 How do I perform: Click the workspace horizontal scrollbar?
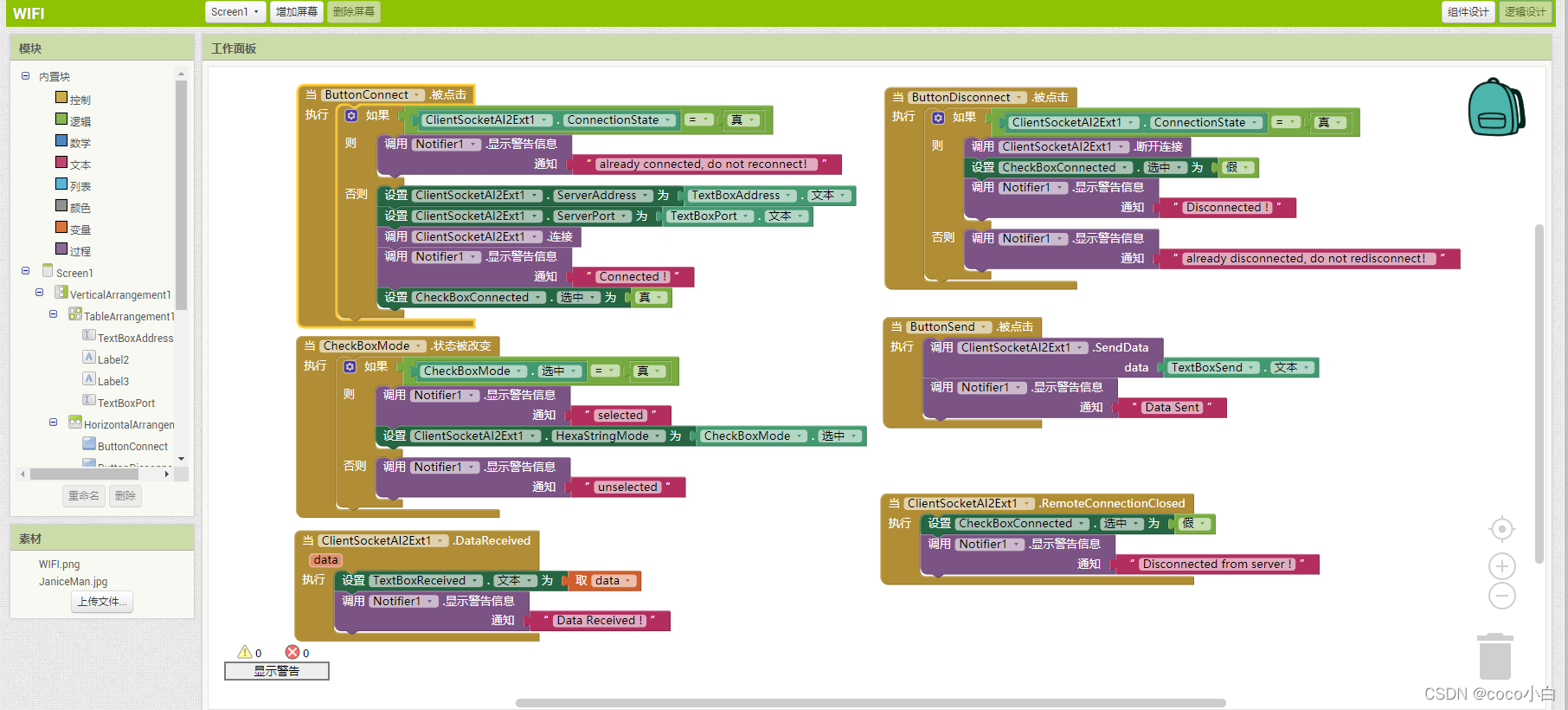871,703
